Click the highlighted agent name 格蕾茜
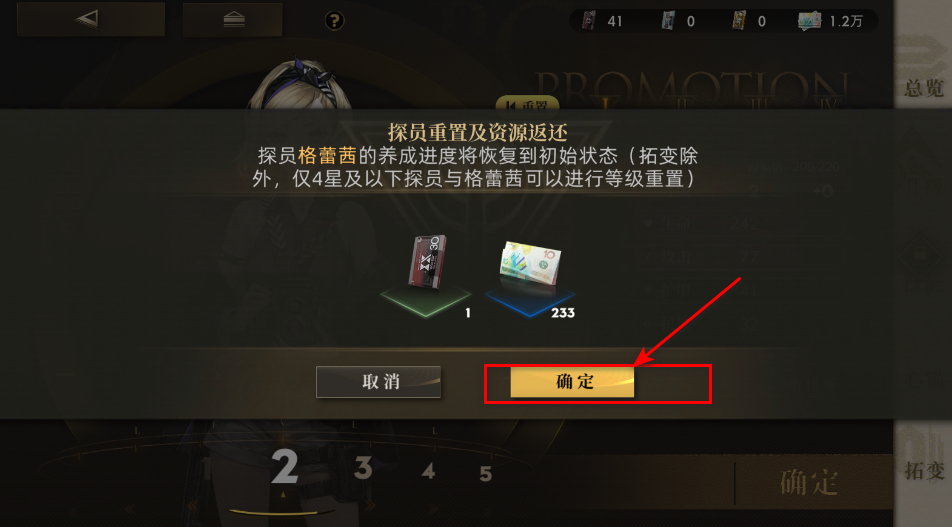Screen dimensions: 952x527 point(327,156)
